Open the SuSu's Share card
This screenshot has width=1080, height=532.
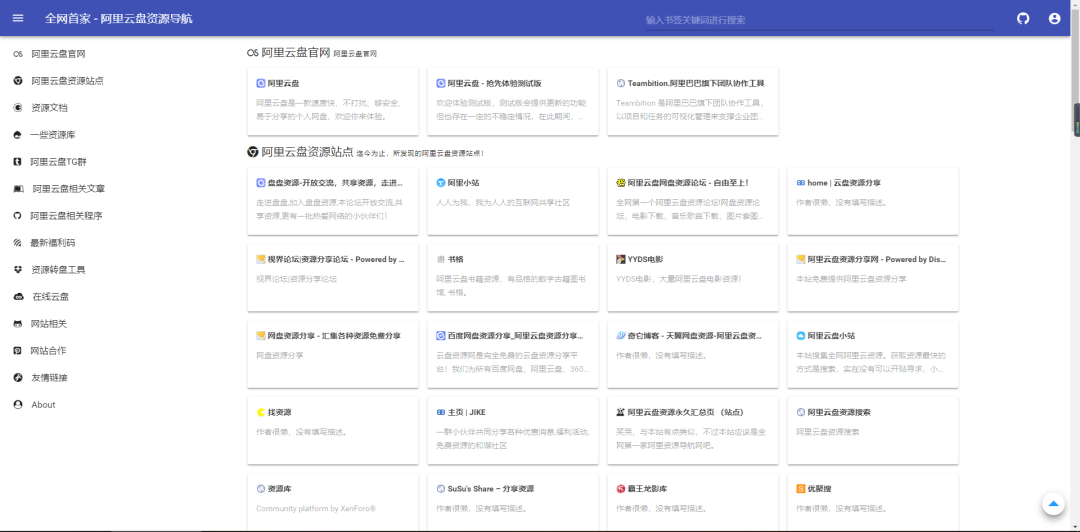[x=513, y=502]
